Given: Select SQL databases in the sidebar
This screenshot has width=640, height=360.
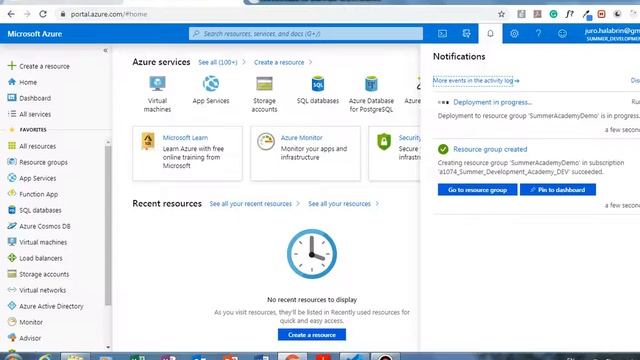Looking at the screenshot, I should 40,210.
